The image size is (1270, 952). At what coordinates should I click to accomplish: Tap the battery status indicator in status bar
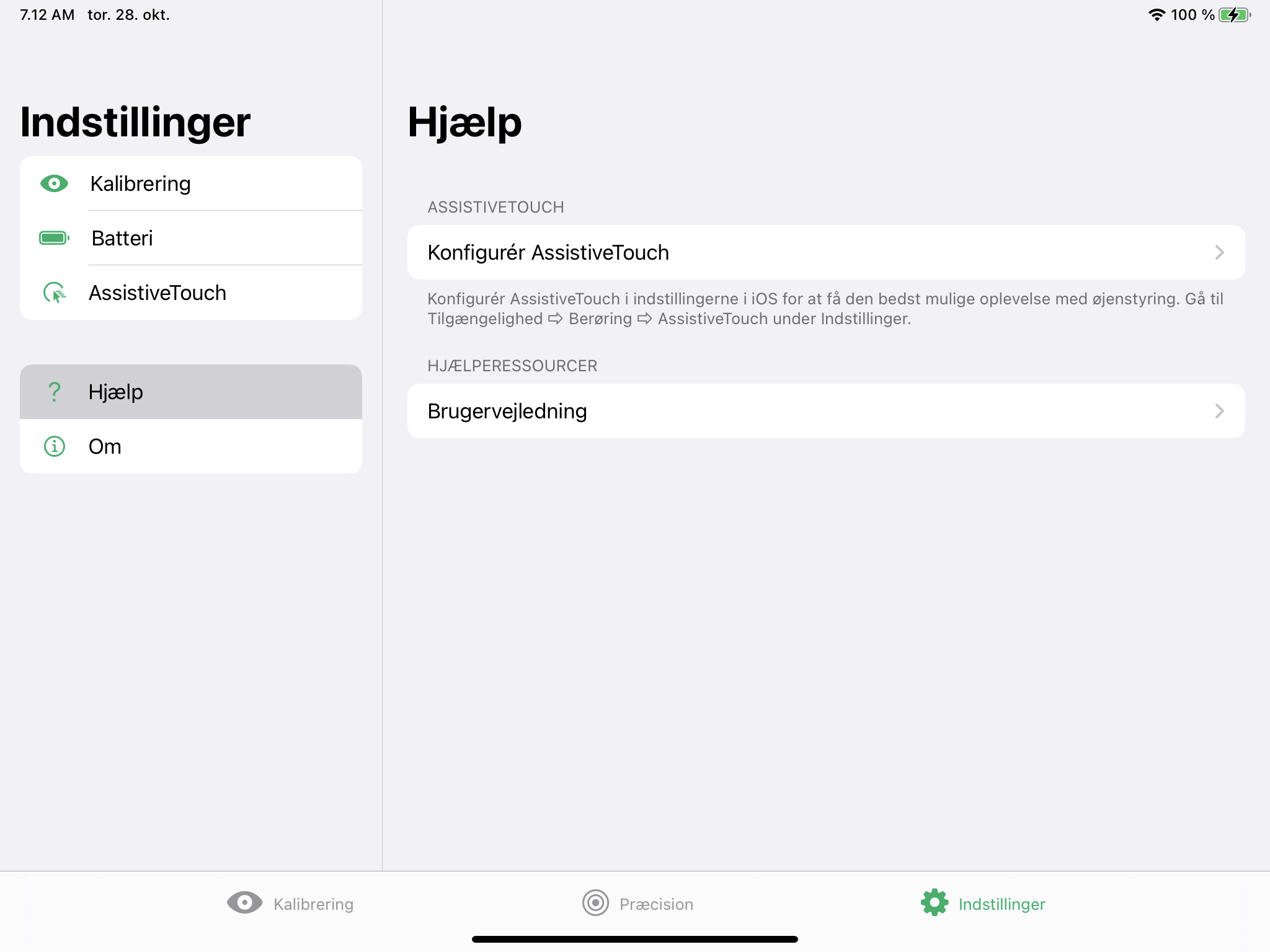(1234, 15)
